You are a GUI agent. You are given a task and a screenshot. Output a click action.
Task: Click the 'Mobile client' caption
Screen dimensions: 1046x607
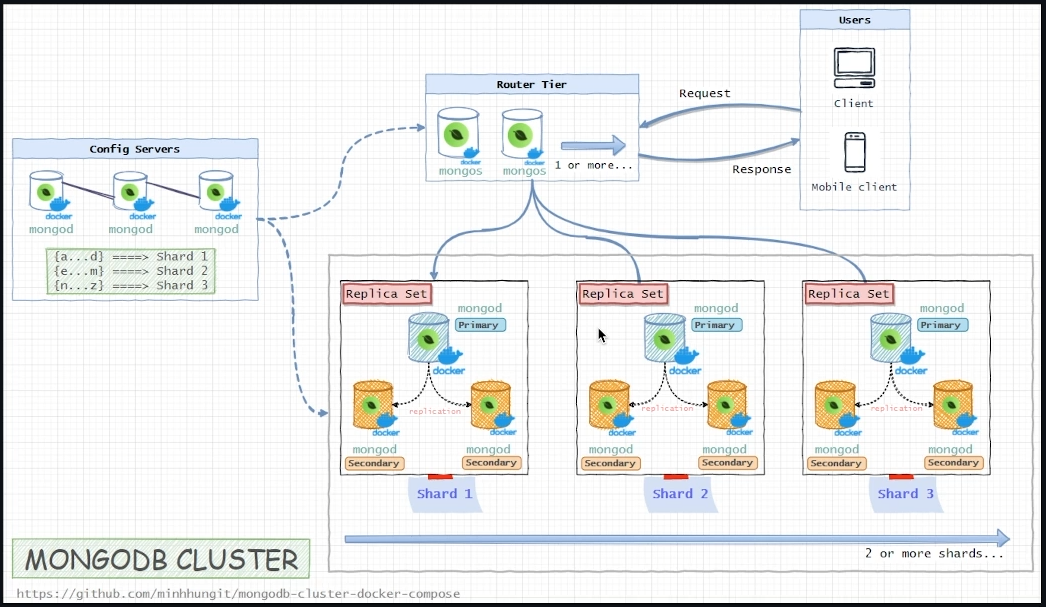pos(854,187)
